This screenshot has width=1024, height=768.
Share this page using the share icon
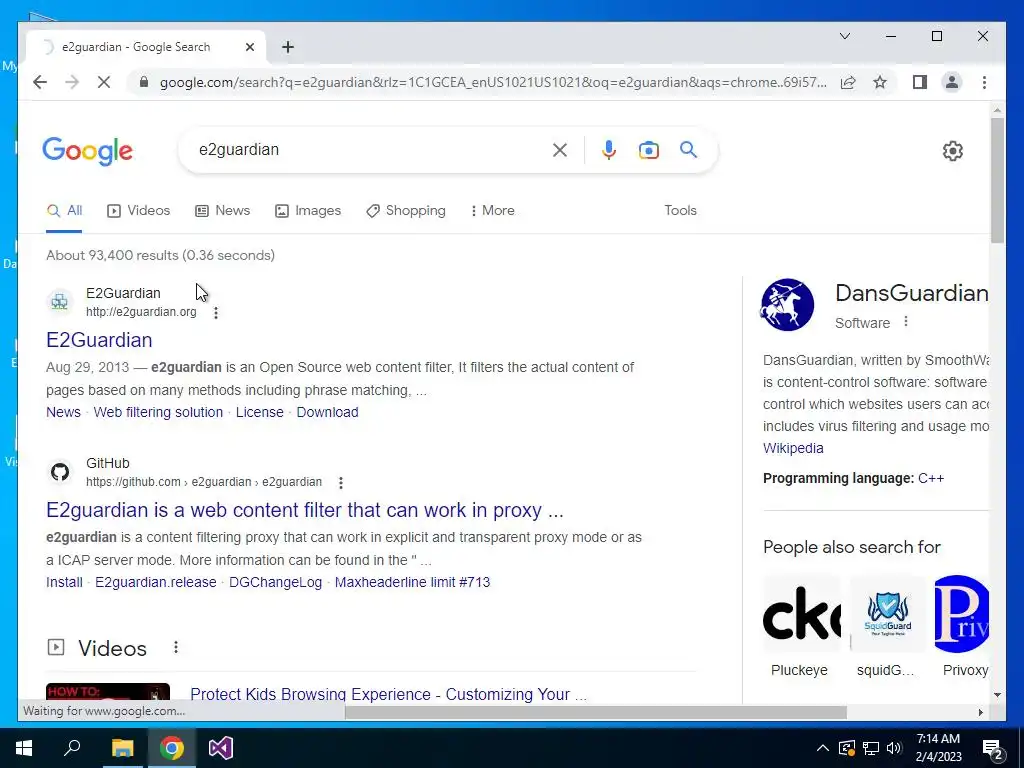click(x=848, y=82)
